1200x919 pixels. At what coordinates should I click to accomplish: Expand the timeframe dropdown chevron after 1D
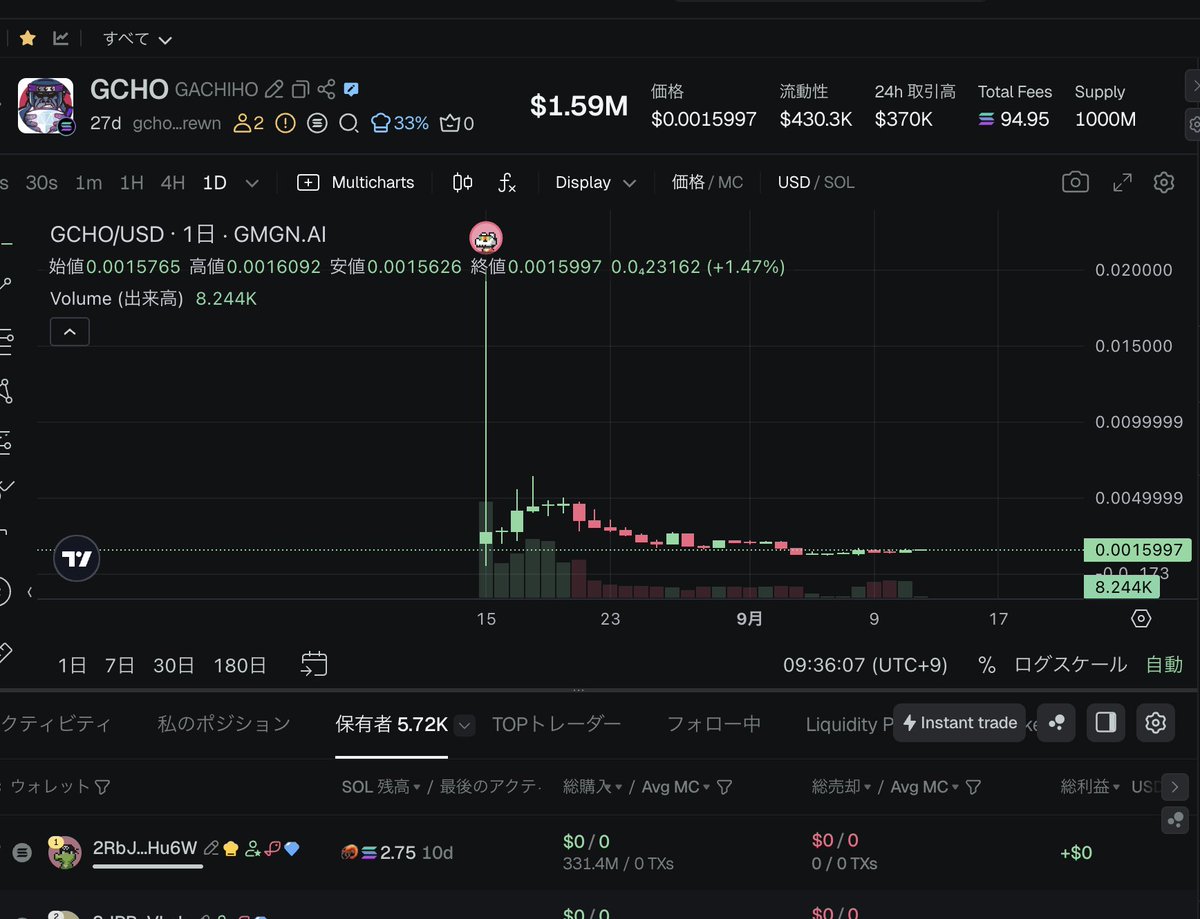[x=252, y=183]
